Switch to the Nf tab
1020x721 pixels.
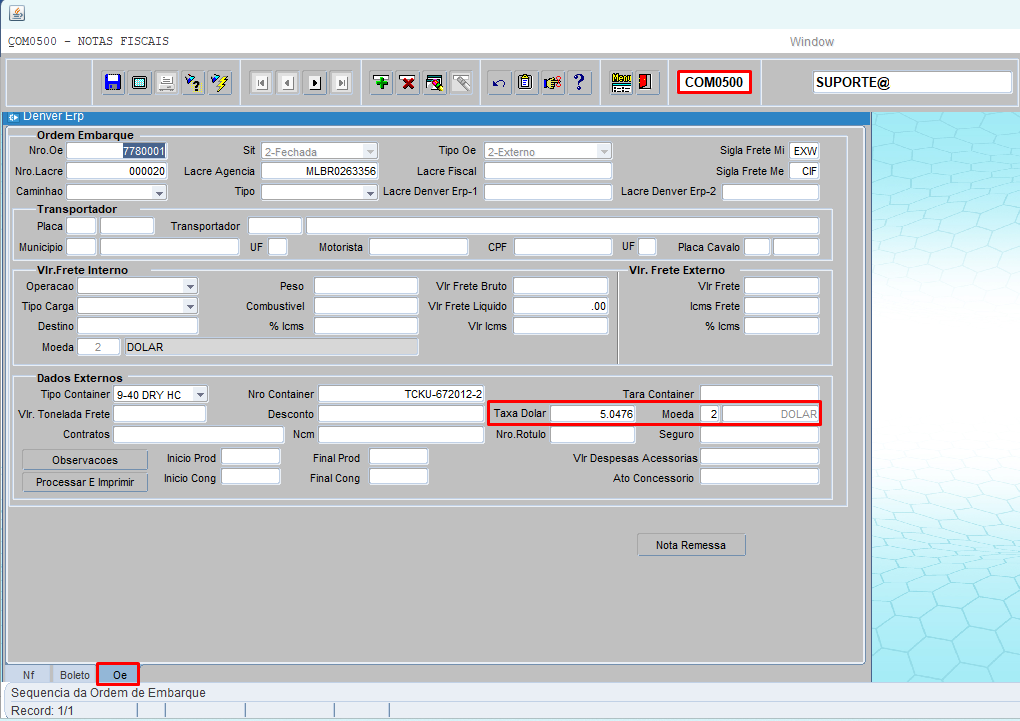[x=29, y=675]
